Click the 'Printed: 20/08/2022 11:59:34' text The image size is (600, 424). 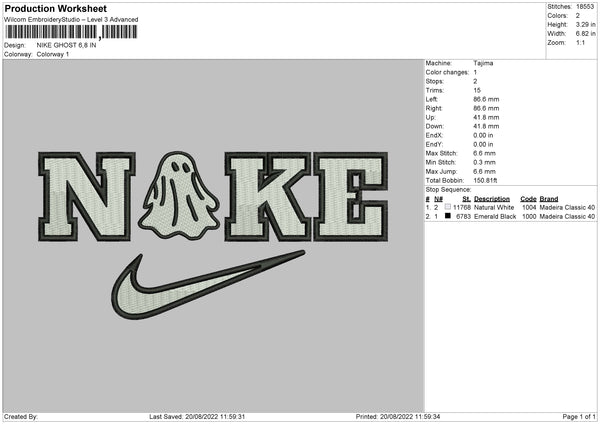click(398, 417)
